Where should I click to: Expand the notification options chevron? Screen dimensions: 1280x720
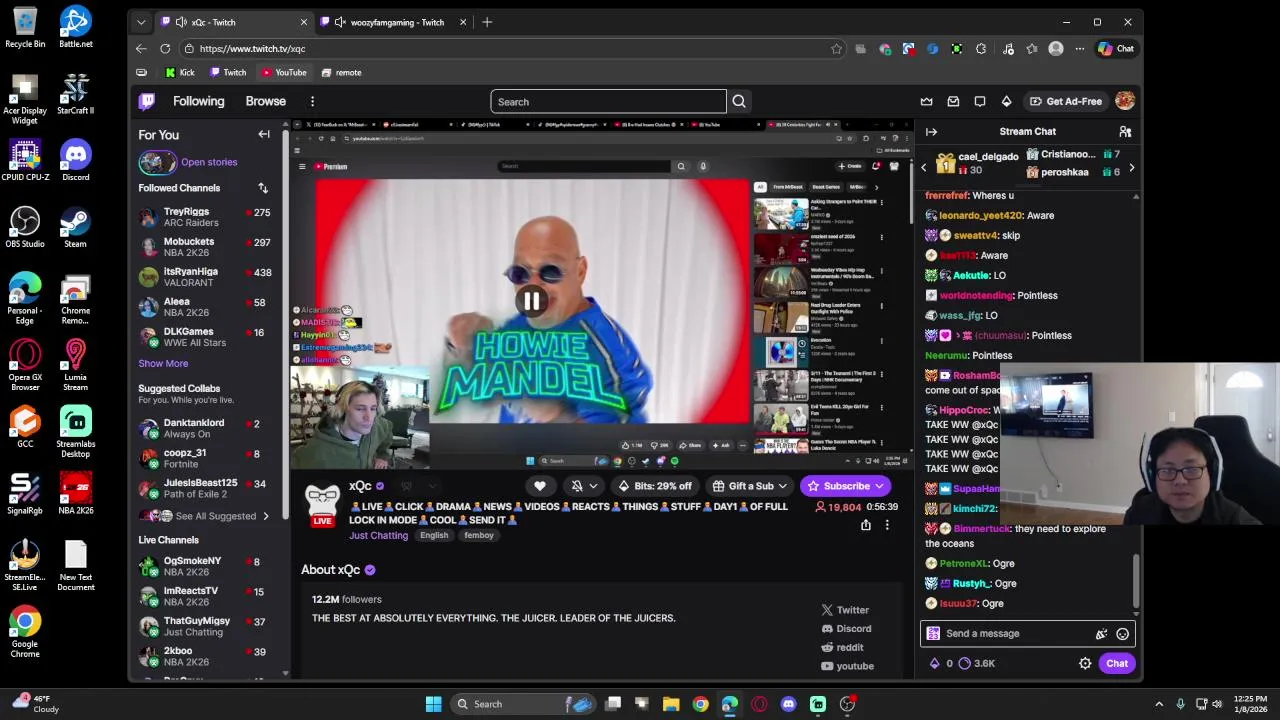point(593,486)
